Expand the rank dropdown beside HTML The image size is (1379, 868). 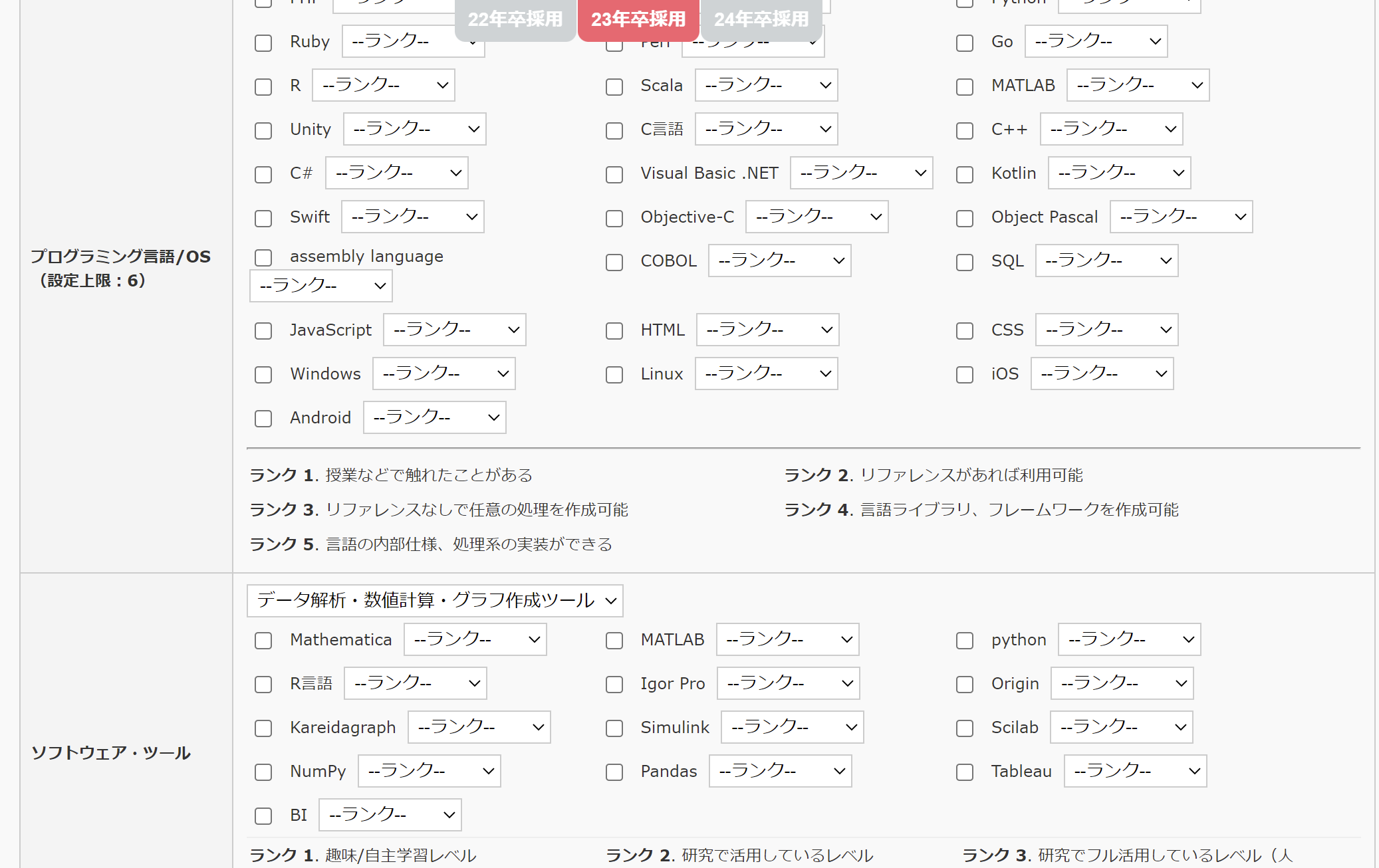[767, 330]
